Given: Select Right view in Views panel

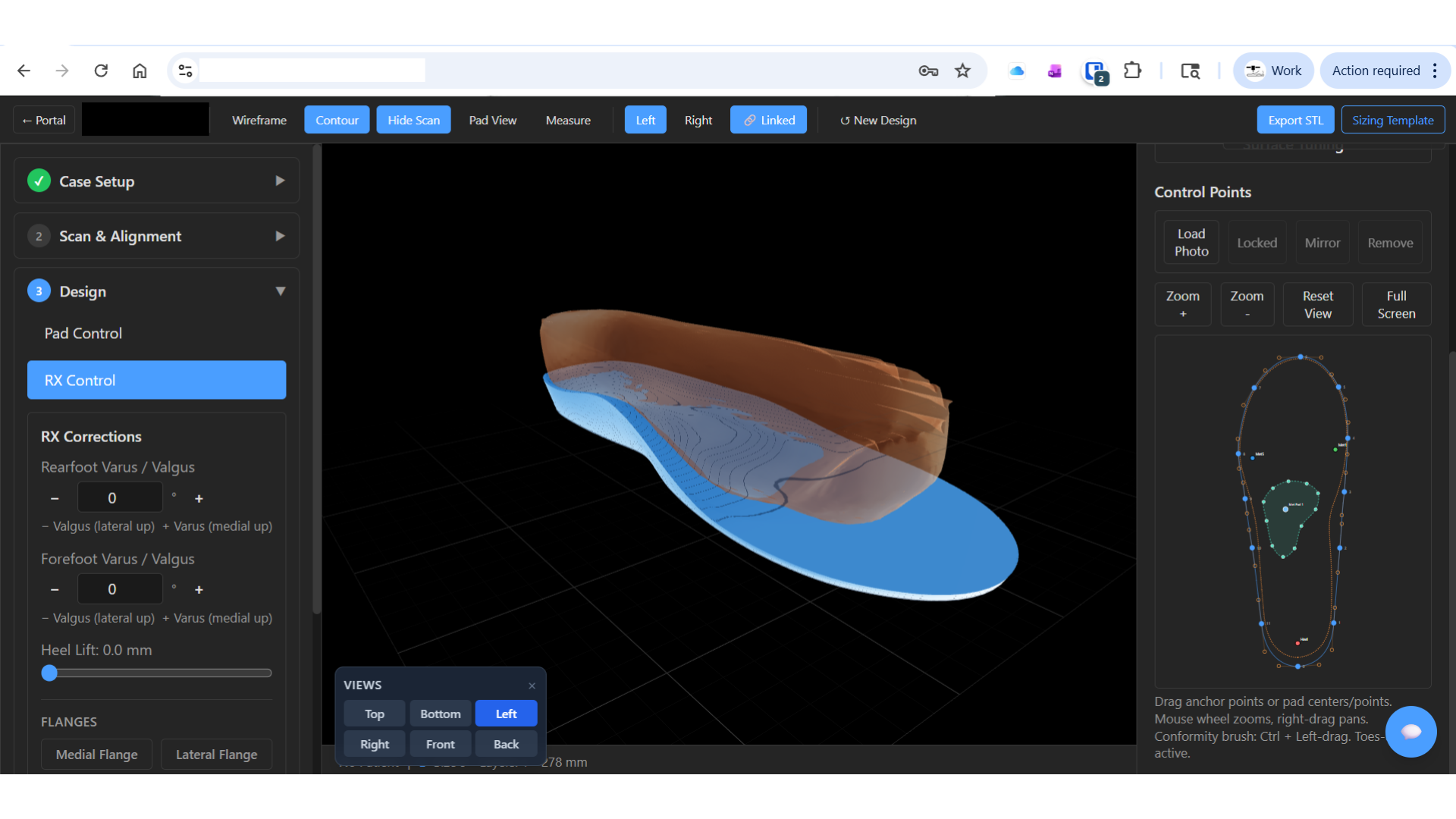Looking at the screenshot, I should (x=375, y=744).
